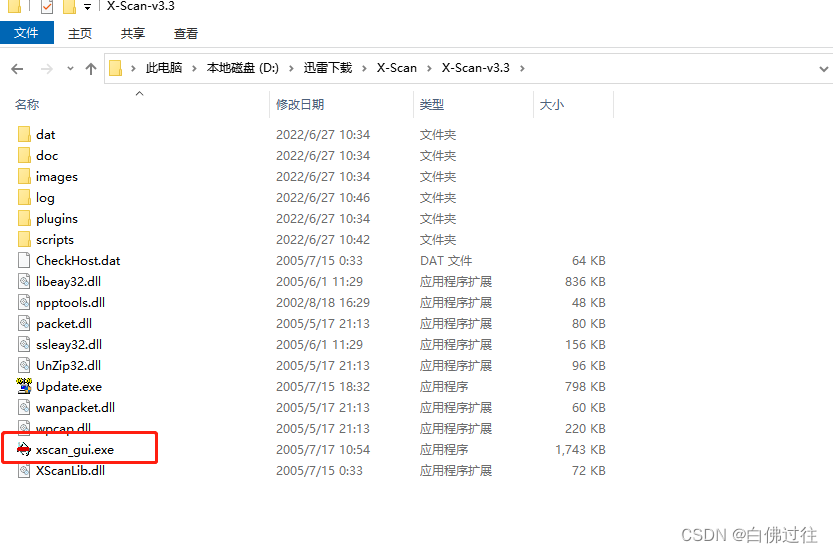The height and width of the screenshot is (553, 833).
Task: Expand chevron after 迅雷下载 breadcrumb
Action: coord(364,68)
